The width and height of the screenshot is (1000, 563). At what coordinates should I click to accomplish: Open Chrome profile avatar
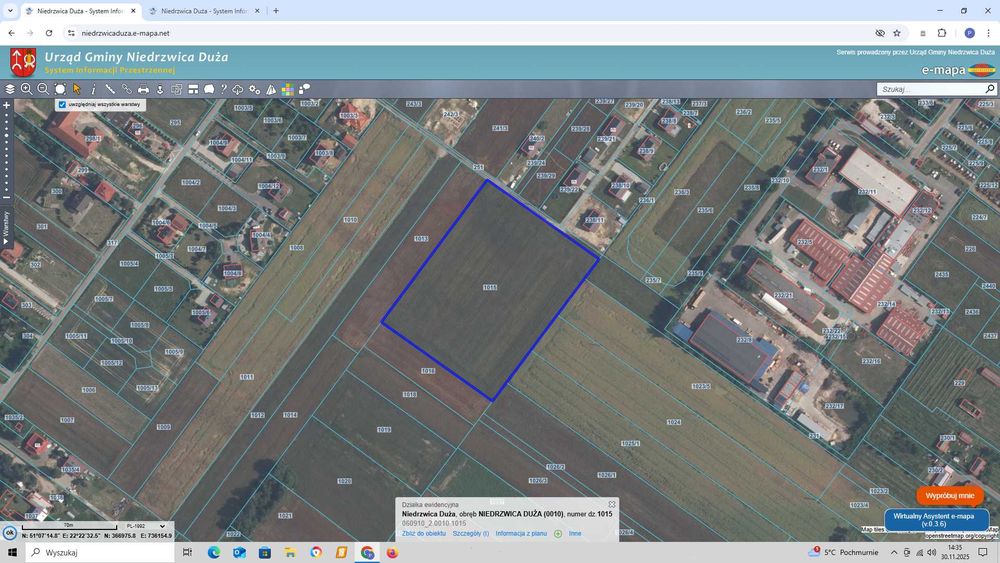969,33
